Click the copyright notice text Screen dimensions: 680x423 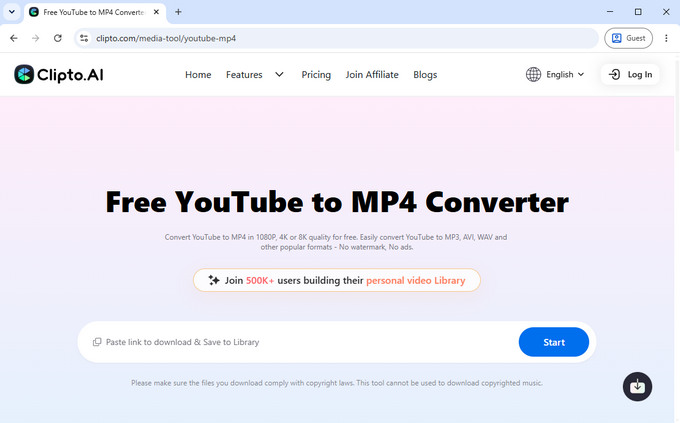337,383
